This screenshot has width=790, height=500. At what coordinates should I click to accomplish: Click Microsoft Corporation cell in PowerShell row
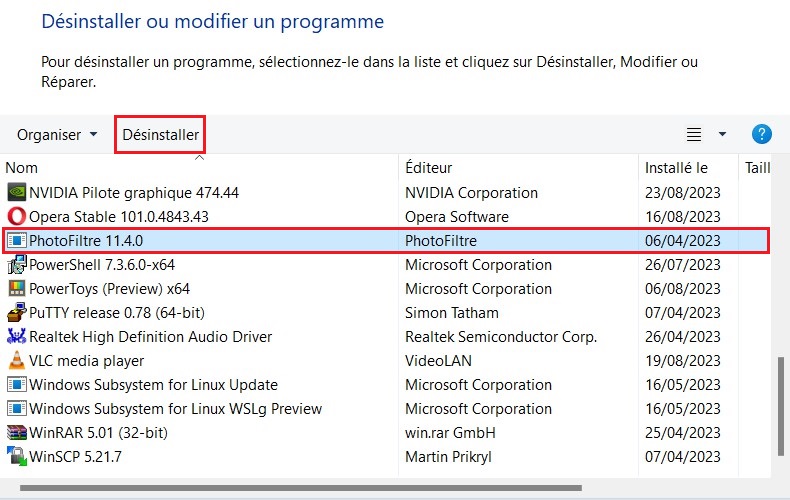click(x=478, y=265)
